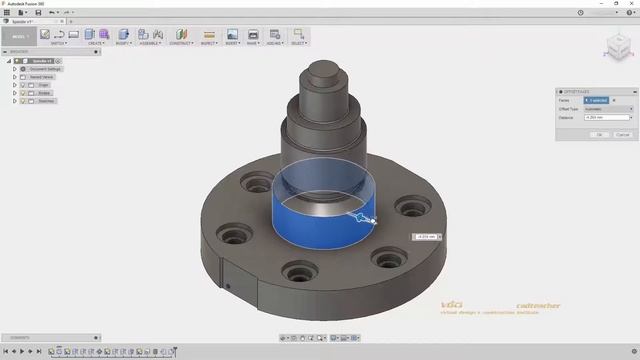Click the Measure inspect icon

coord(209,34)
